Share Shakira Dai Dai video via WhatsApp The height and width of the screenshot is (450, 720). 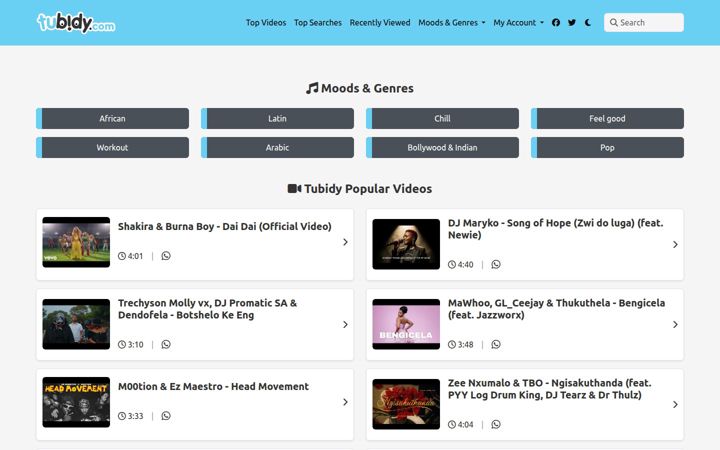(x=166, y=256)
